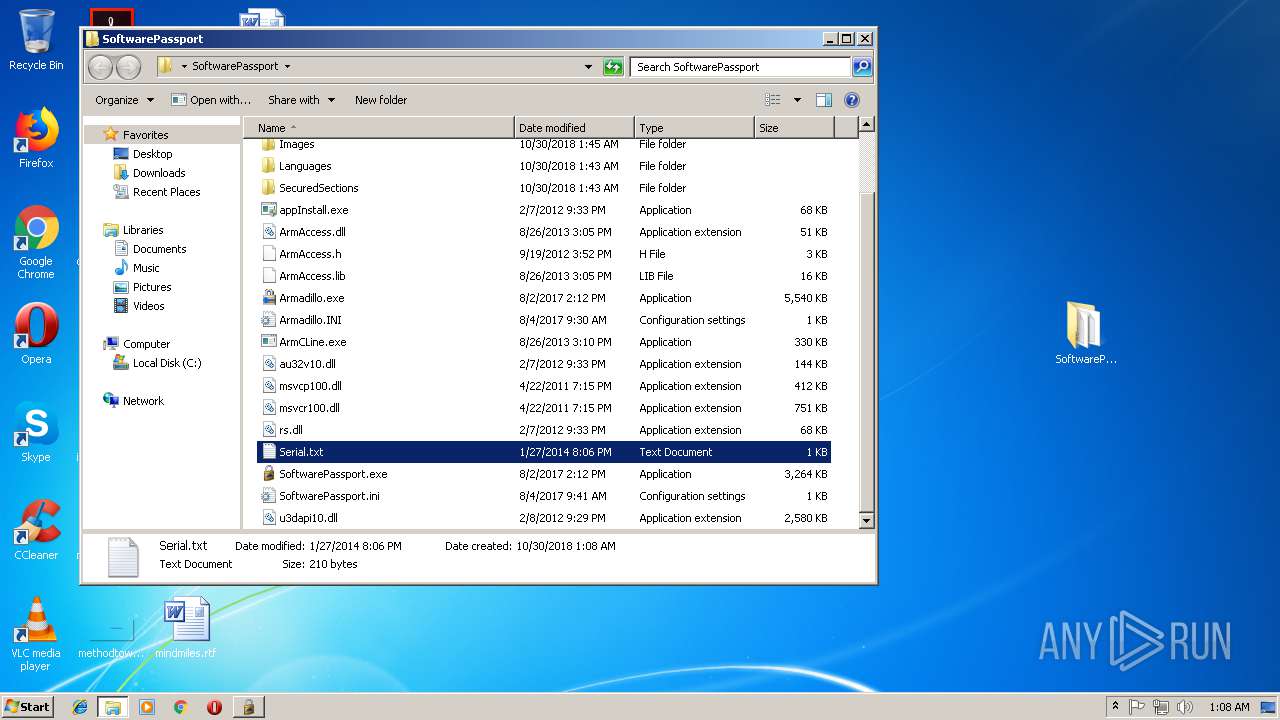Open Explorer help icon
Screen dimensions: 1280x720
pyautogui.click(x=852, y=100)
